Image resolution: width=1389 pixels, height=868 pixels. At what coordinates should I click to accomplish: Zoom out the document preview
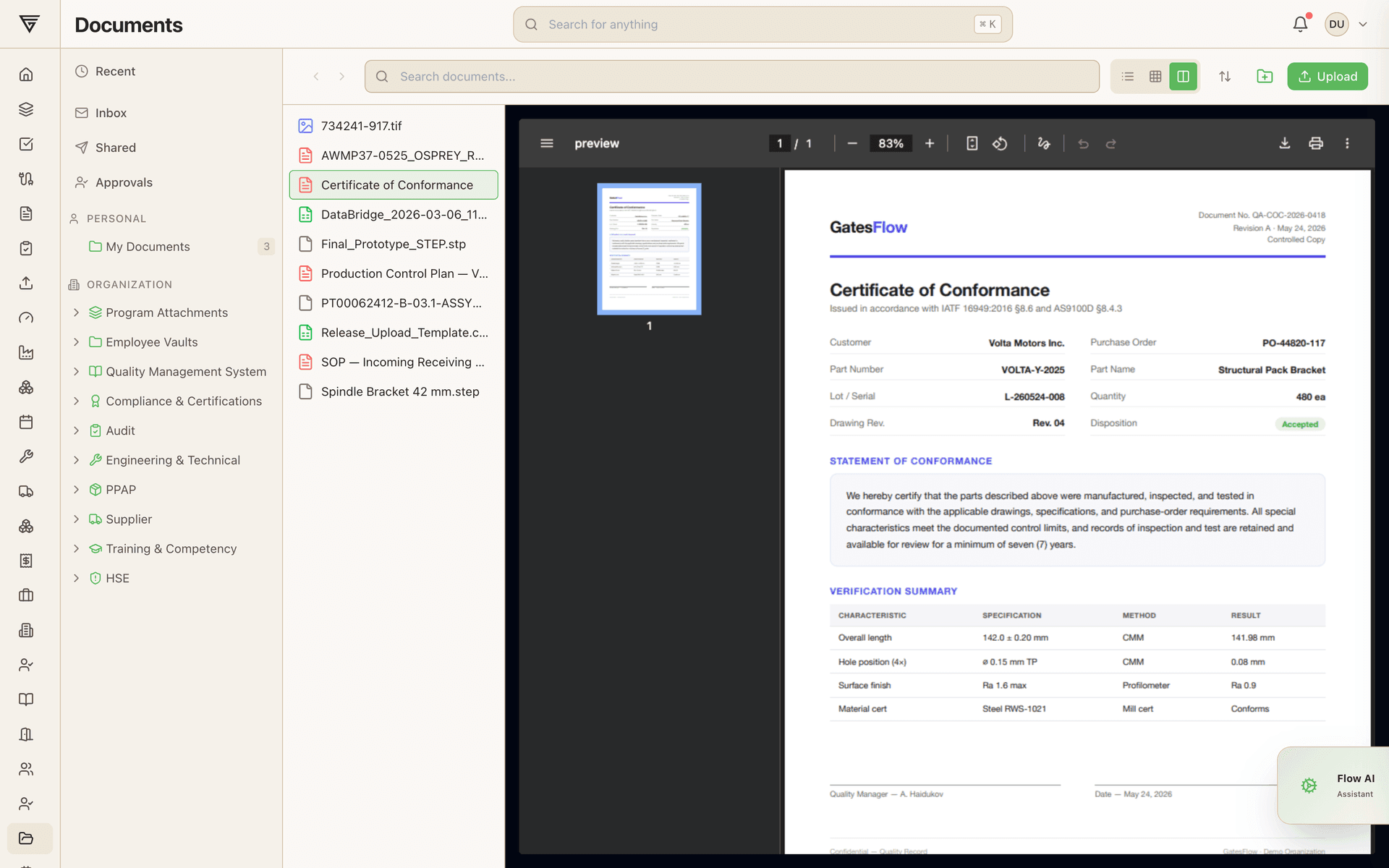(852, 143)
